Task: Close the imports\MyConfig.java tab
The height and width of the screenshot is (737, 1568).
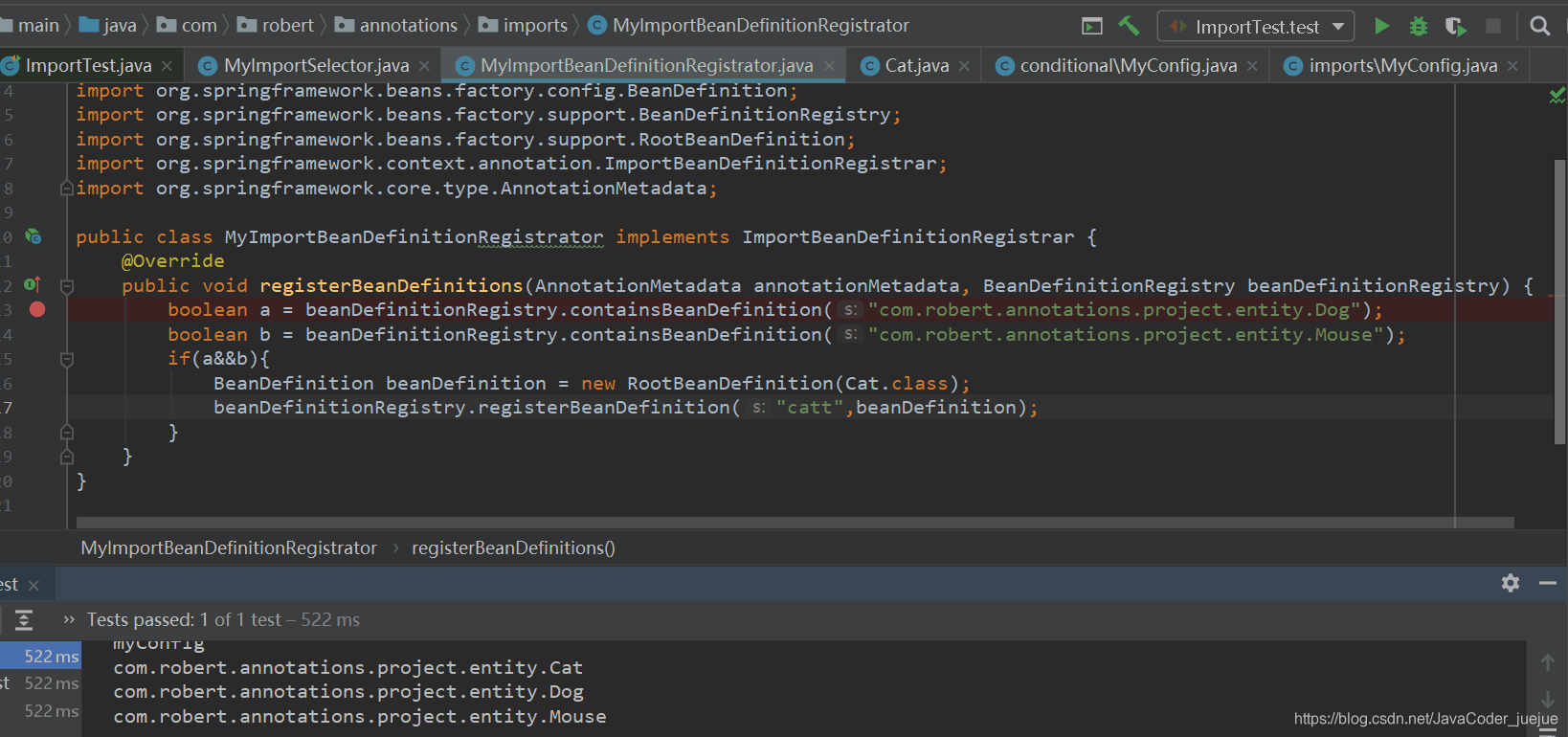Action: tap(1512, 66)
